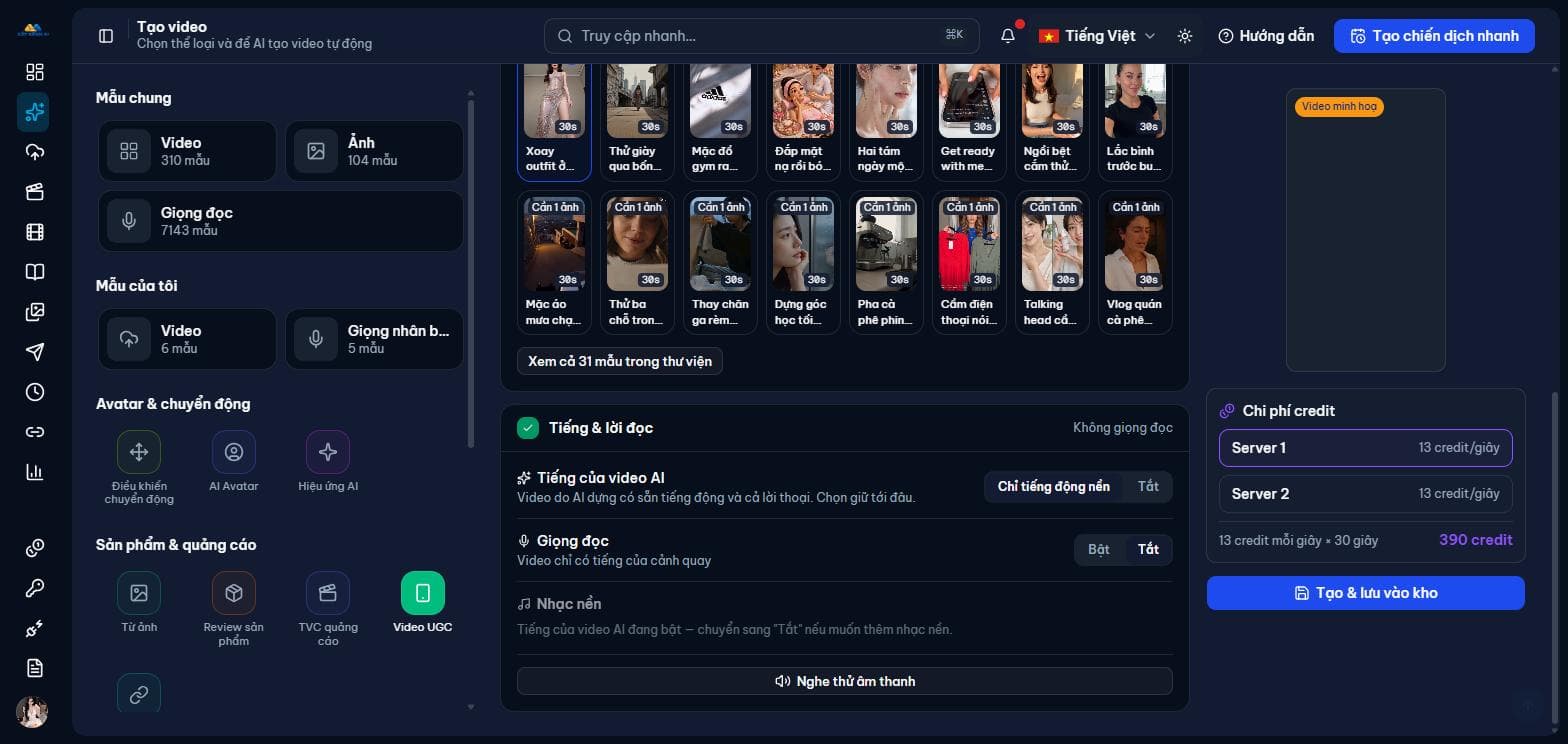This screenshot has width=1568, height=744.
Task: Click Tạo chiến dịch nhanh button
Action: coord(1434,36)
